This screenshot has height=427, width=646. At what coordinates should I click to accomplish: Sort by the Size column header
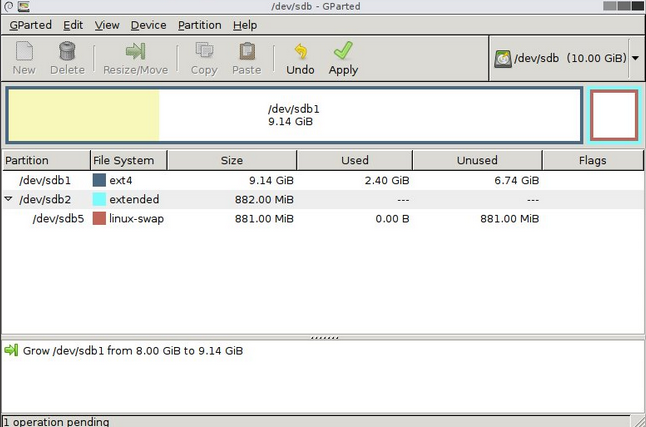[x=231, y=160]
